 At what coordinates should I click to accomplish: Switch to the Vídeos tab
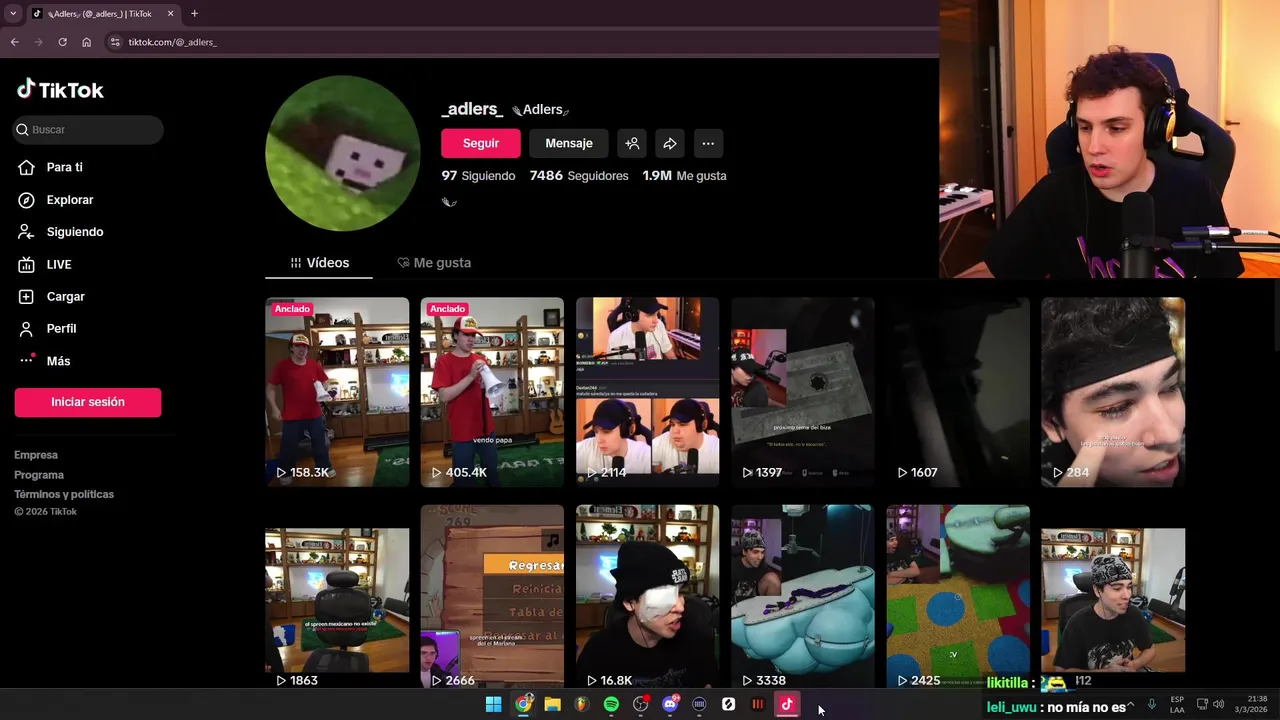pos(319,262)
